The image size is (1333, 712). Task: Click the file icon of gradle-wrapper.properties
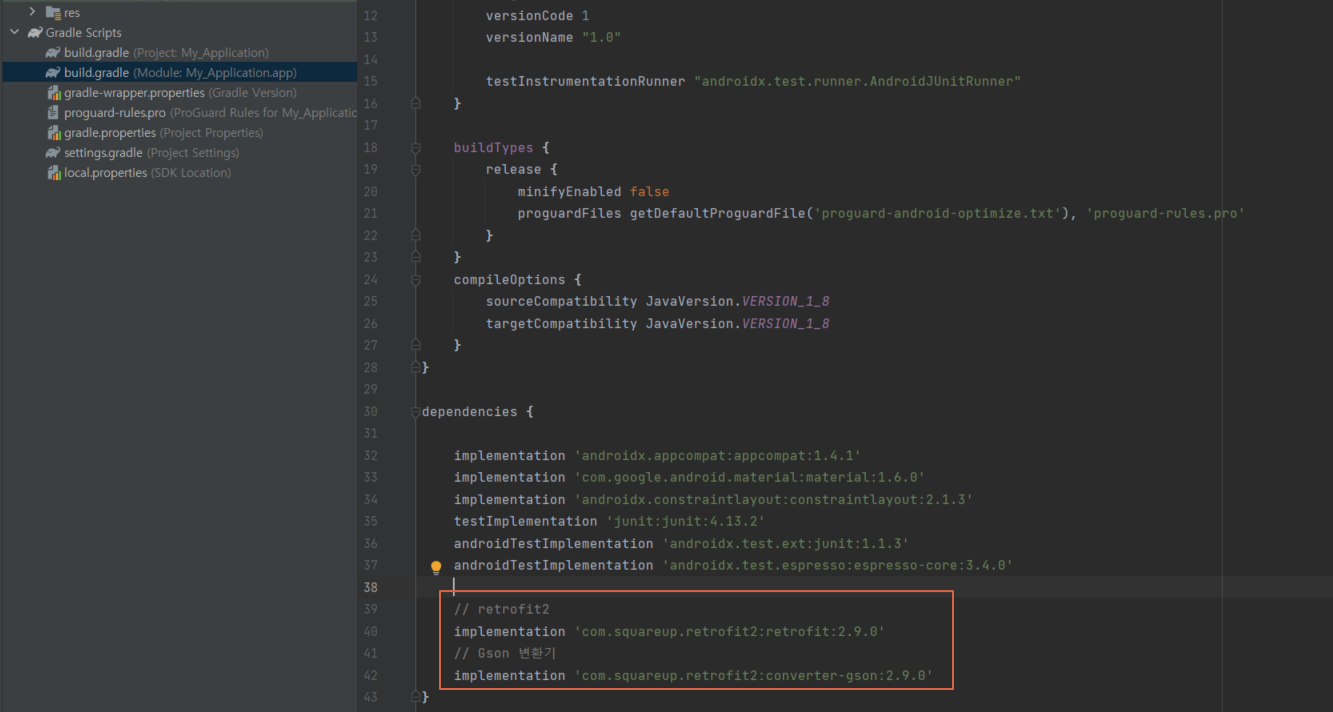[53, 92]
